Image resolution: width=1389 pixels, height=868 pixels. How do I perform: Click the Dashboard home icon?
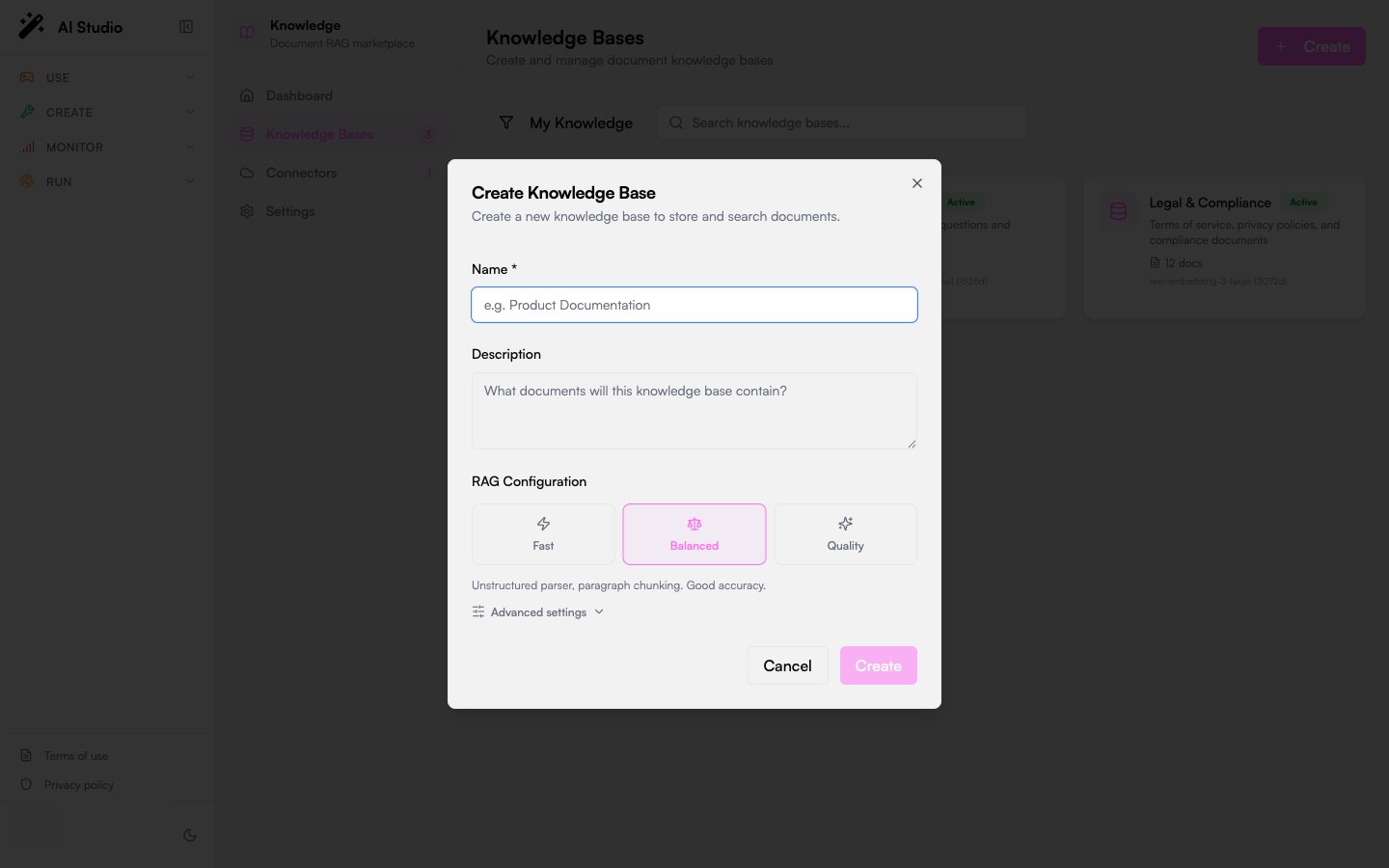[x=247, y=95]
